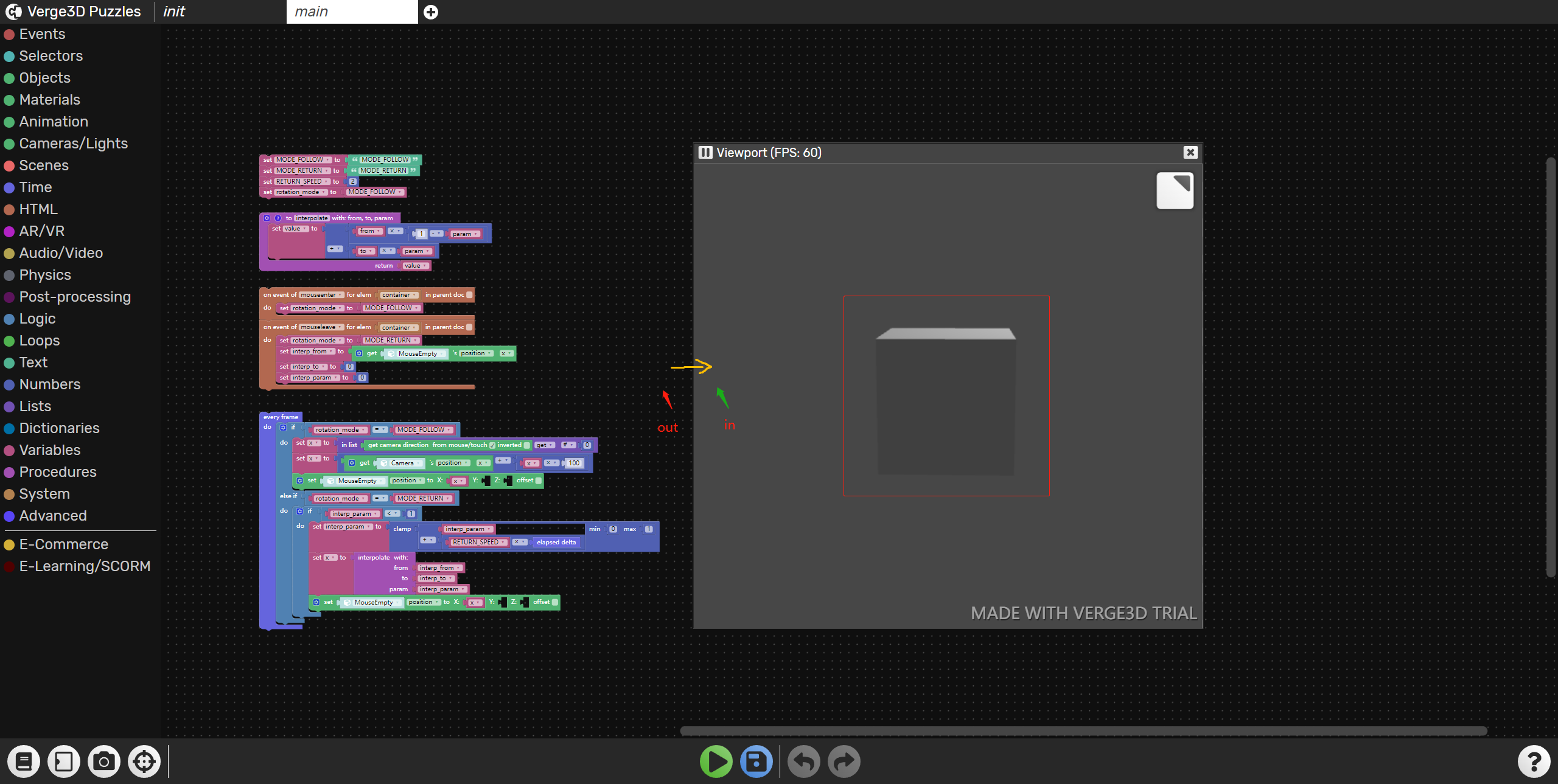Click the Verge3D Puzzles logo

point(13,12)
